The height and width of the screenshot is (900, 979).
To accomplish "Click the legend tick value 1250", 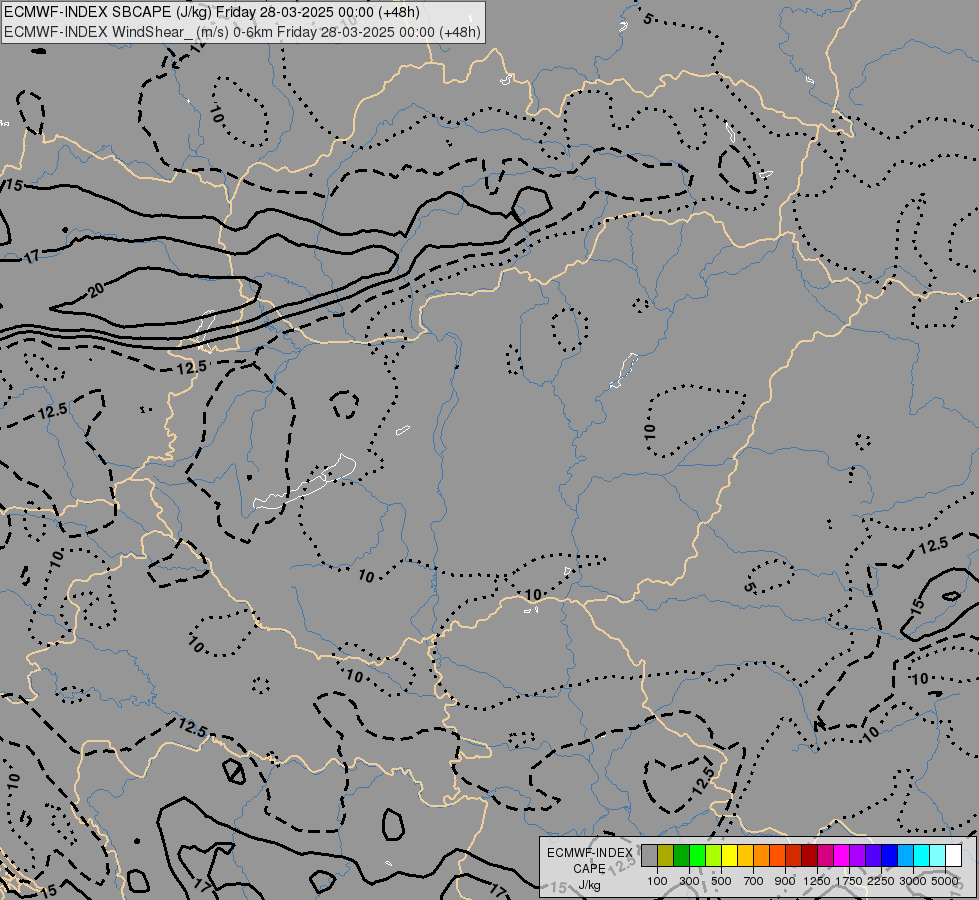I will click(x=817, y=881).
